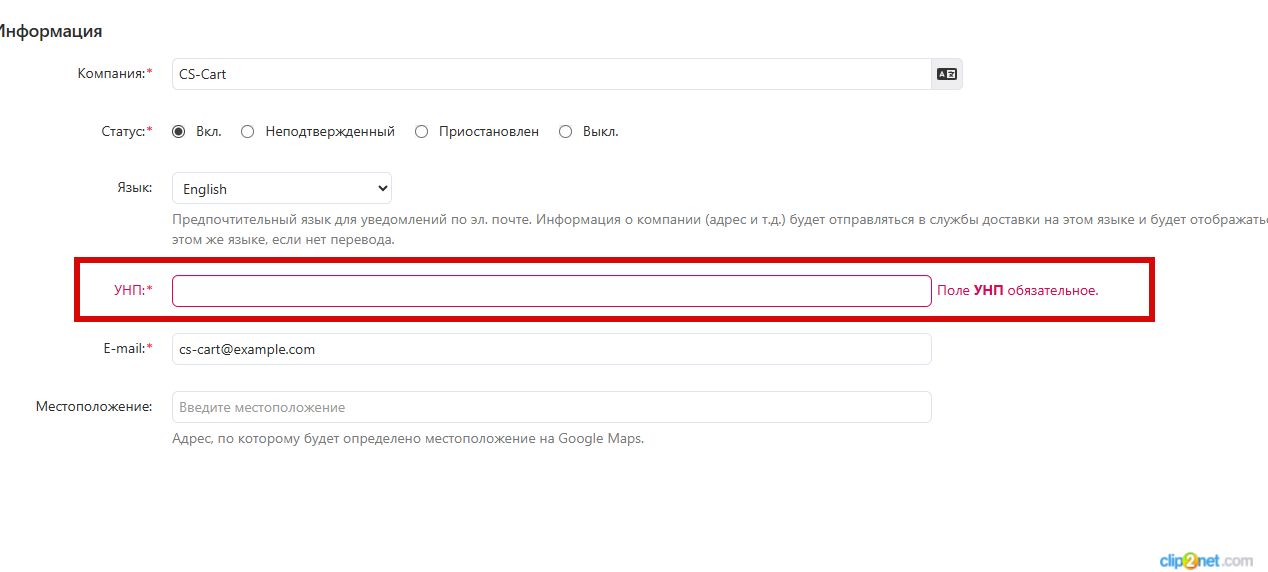Click the Компания field label
This screenshot has width=1268, height=572.
pos(113,73)
